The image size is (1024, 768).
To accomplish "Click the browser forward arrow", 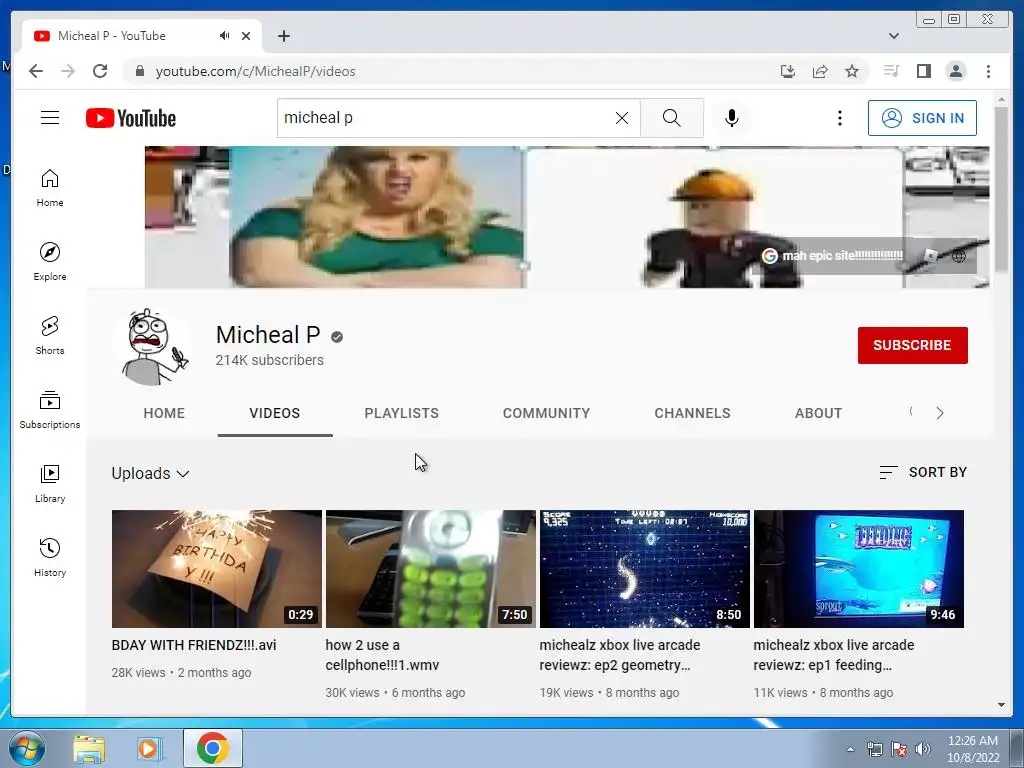I will 68,71.
